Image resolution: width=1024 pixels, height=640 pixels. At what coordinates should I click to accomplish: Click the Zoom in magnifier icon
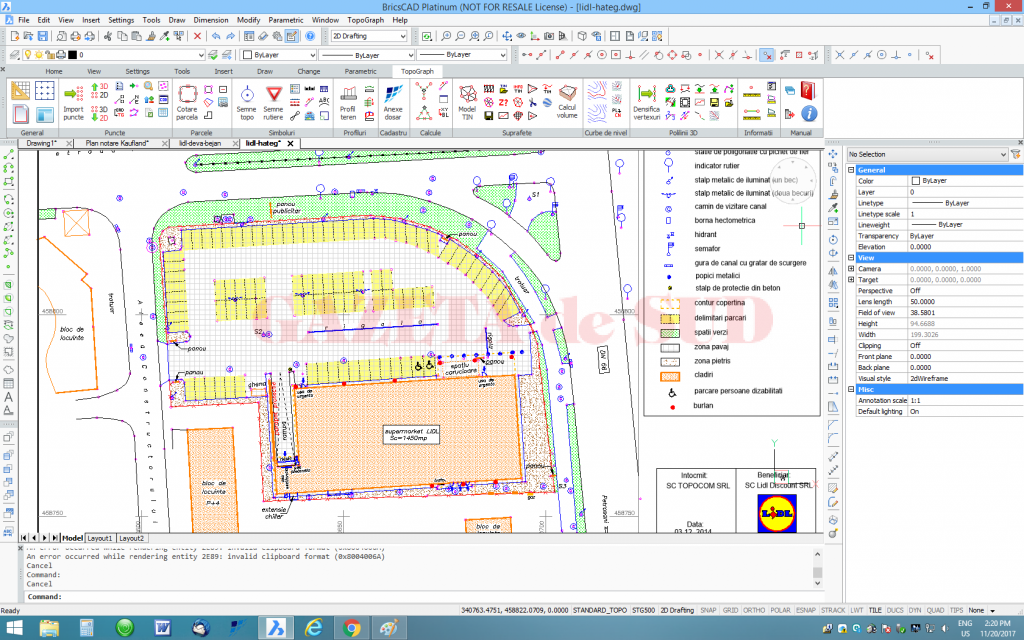coord(446,36)
